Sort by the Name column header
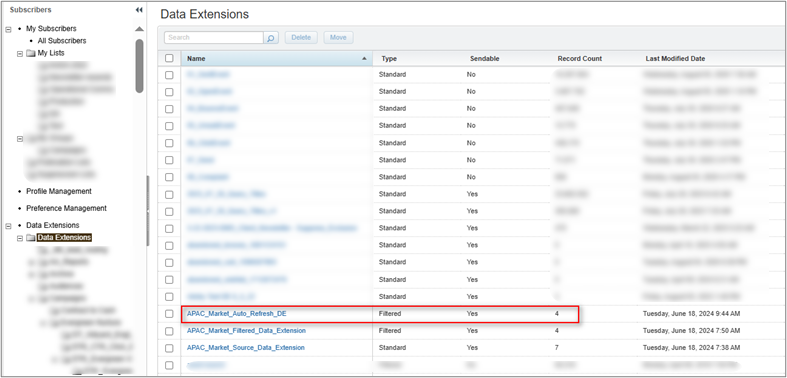 [277, 59]
